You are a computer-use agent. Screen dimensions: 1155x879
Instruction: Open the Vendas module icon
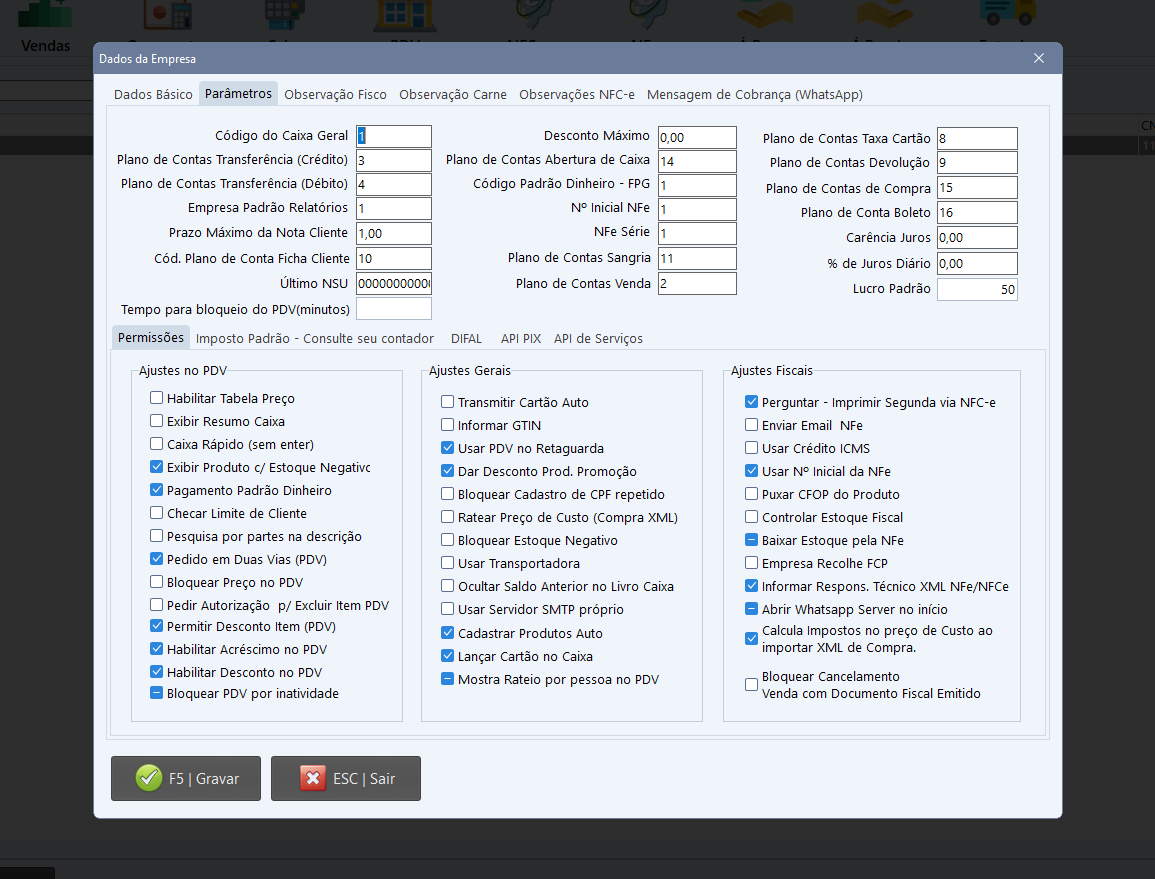pos(45,25)
